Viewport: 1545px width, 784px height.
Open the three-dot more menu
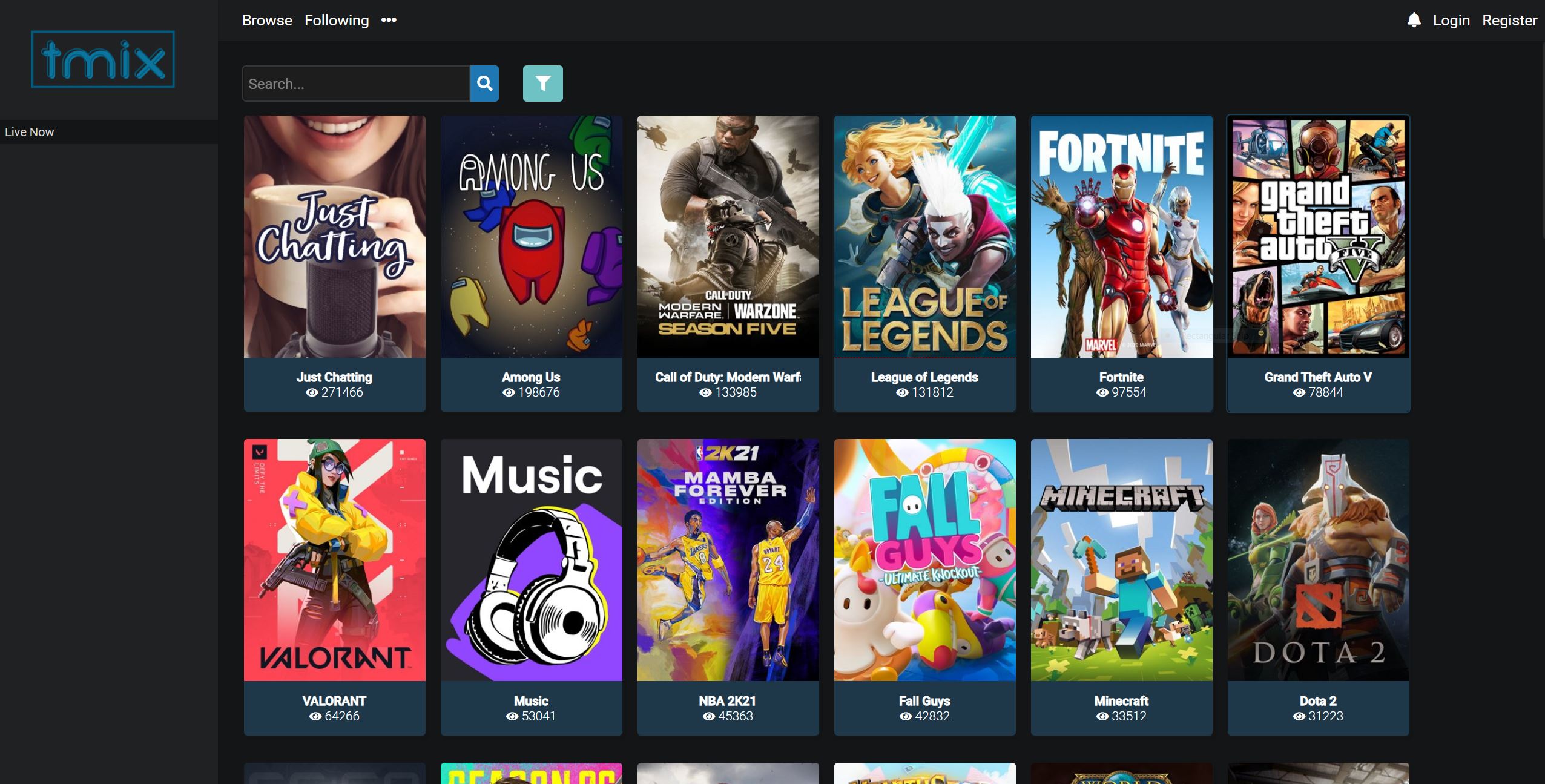[389, 20]
